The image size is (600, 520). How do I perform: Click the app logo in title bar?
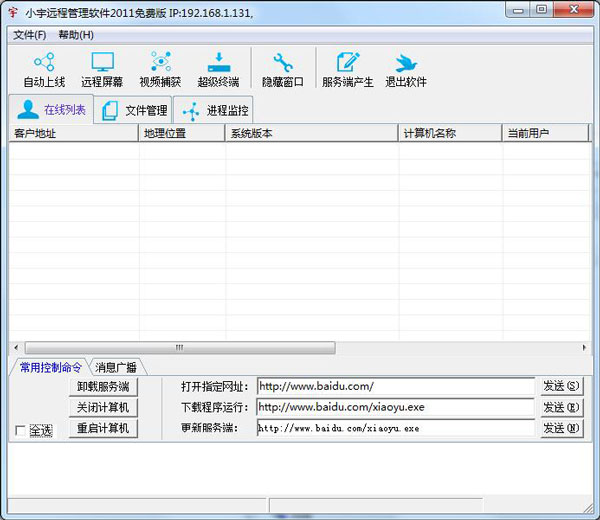13,13
